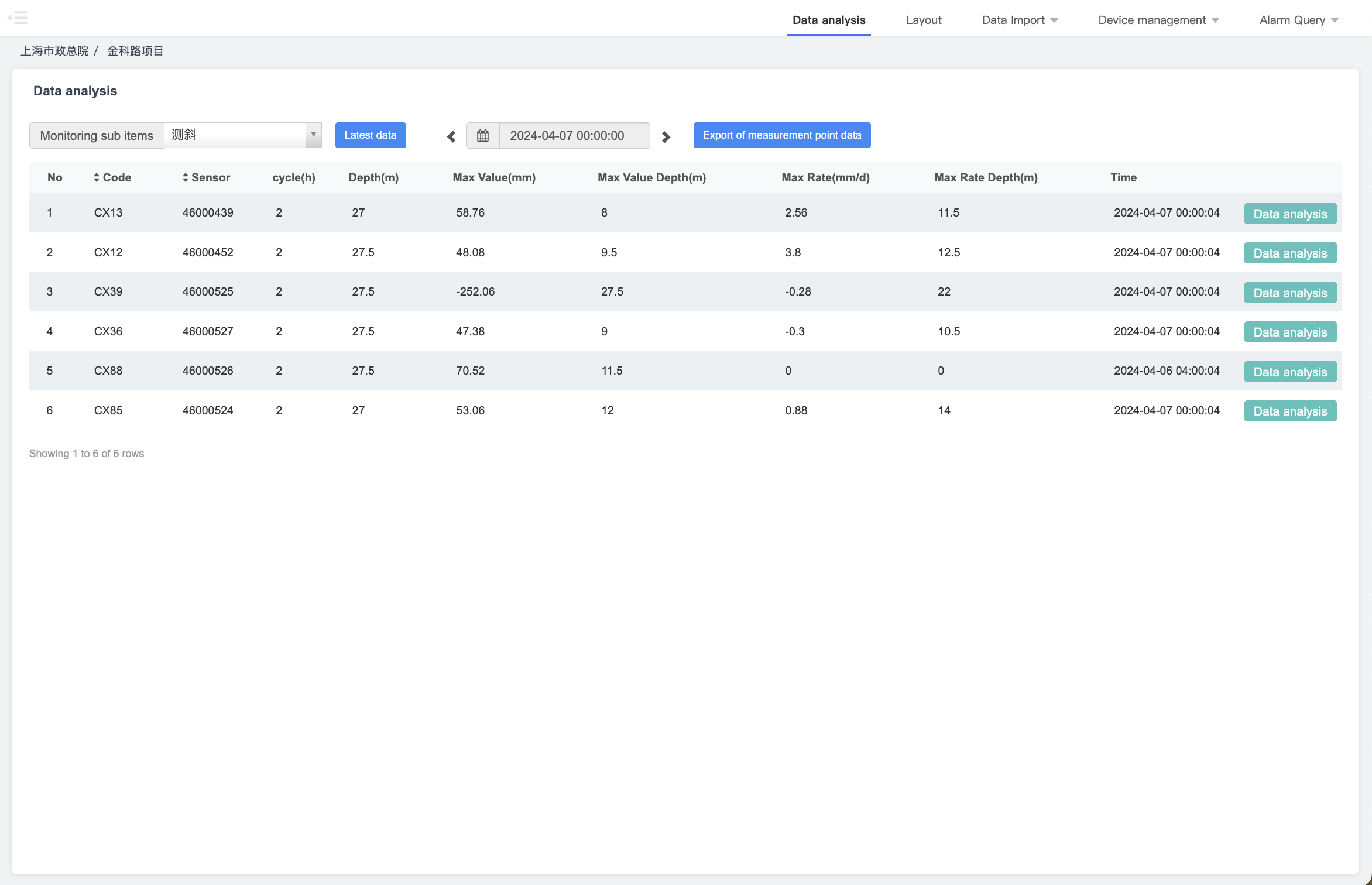Click max value -252.06
The width and height of the screenshot is (1372, 885).
tap(475, 291)
